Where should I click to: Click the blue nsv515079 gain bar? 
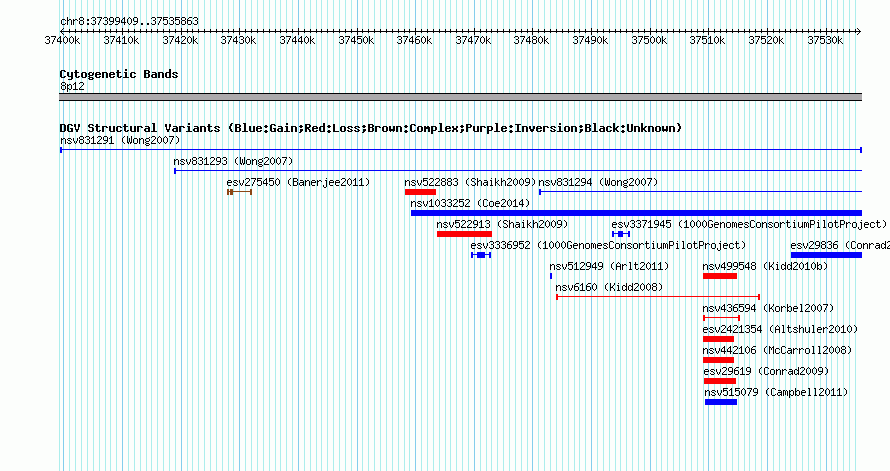point(721,402)
